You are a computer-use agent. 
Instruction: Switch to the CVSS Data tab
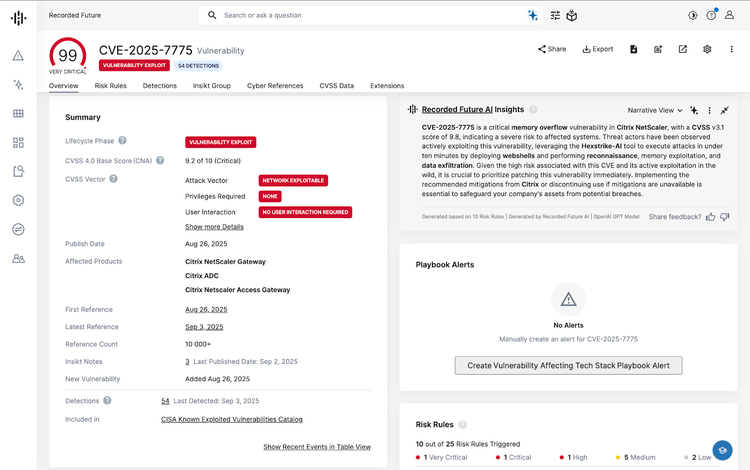click(336, 86)
